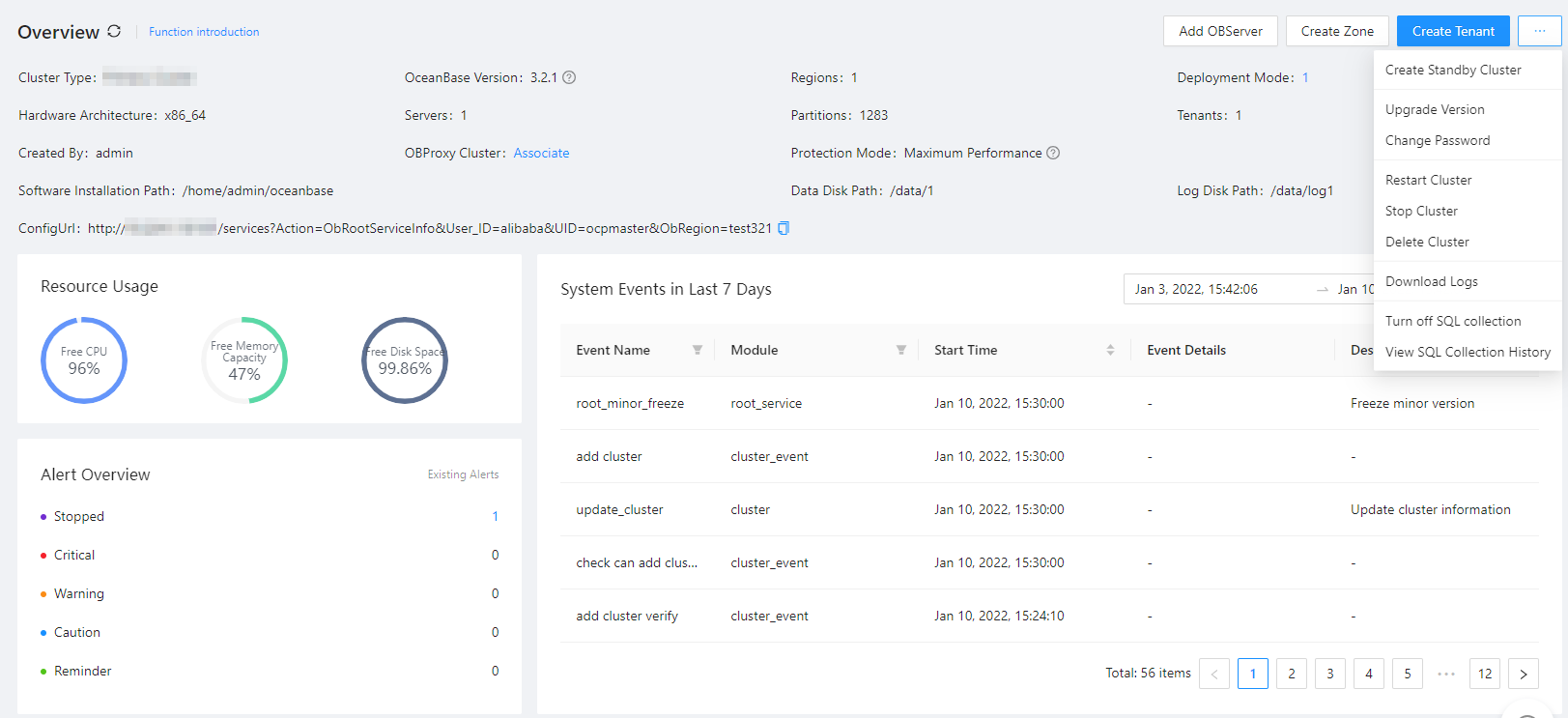Image resolution: width=1568 pixels, height=718 pixels.
Task: Click the root_minor_freeze event name
Action: click(630, 403)
